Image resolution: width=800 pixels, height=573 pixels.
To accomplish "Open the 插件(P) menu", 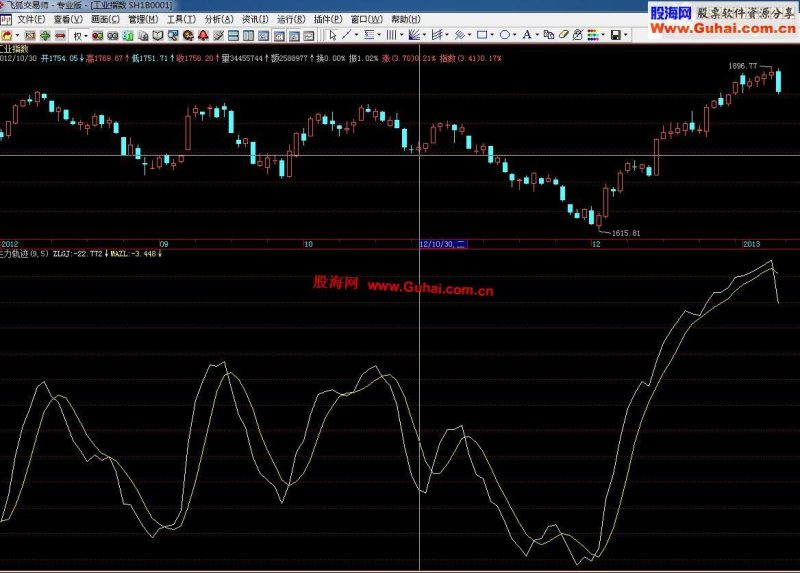I will click(328, 19).
